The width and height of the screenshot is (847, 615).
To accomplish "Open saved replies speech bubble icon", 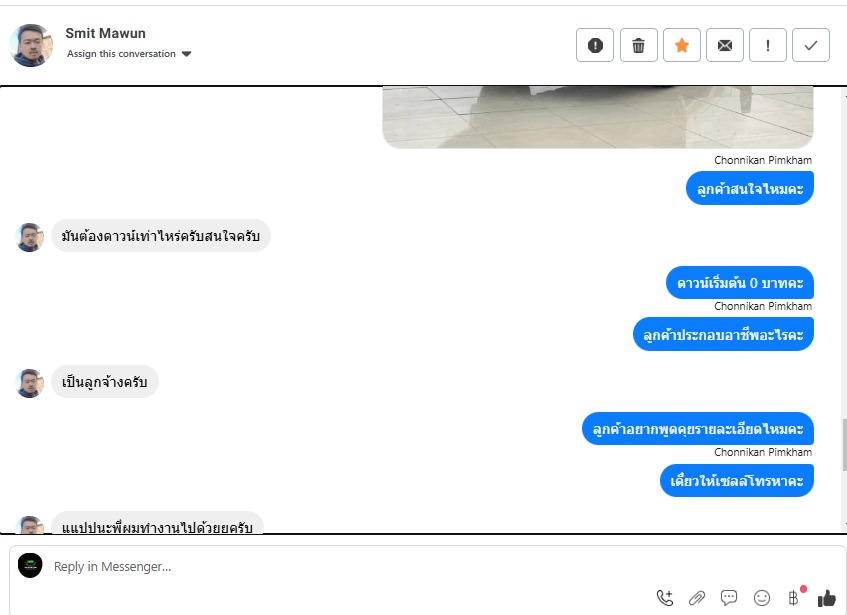I will tap(729, 598).
